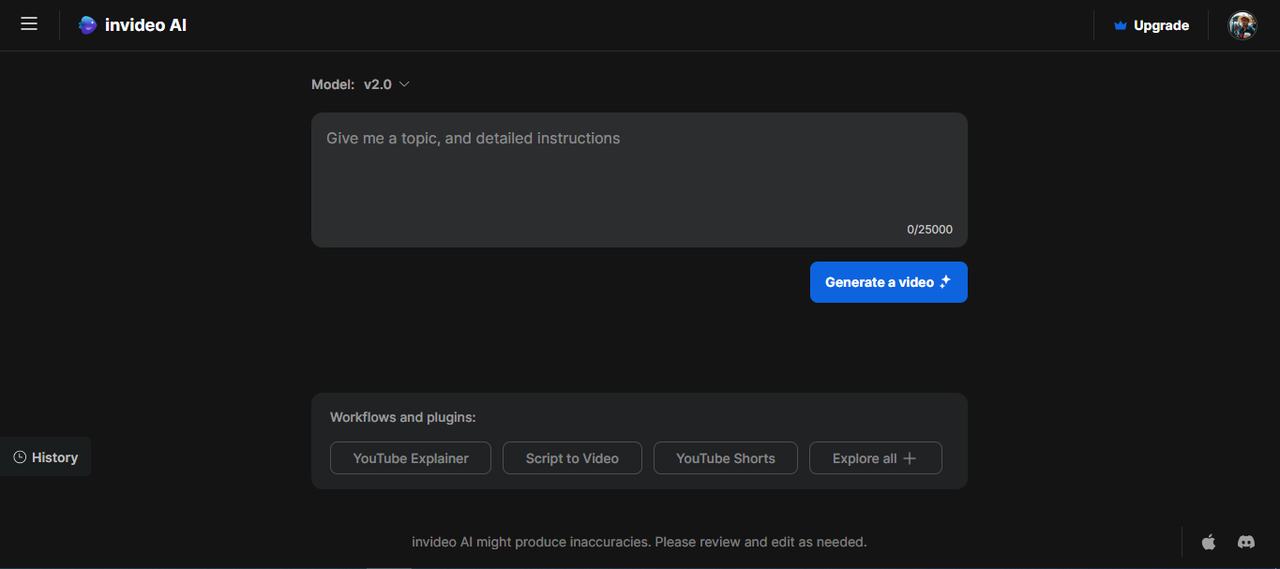
Task: Click the Upgrade crown button
Action: coord(1151,25)
